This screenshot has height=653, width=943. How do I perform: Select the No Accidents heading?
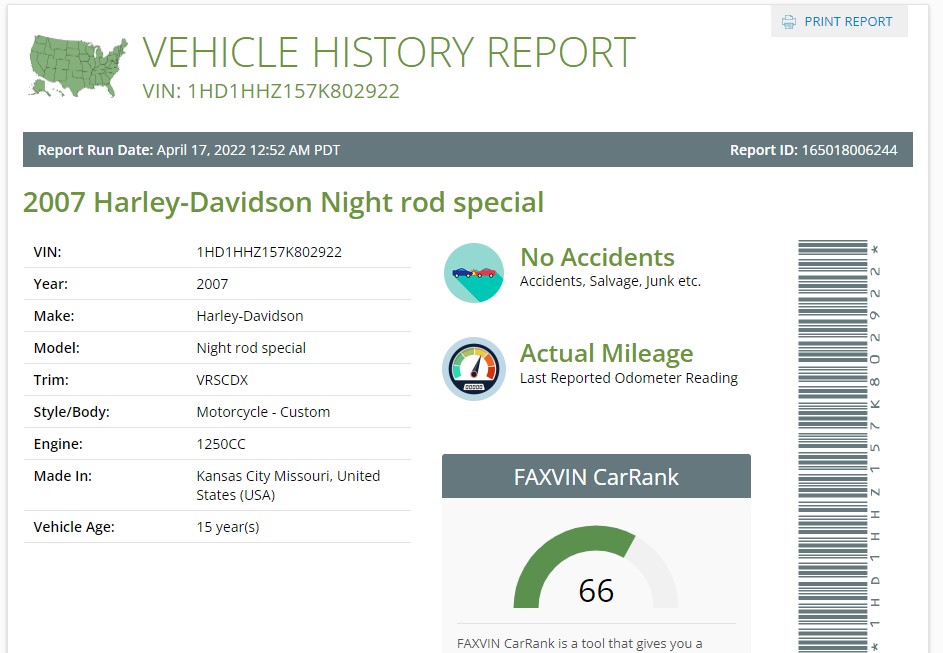click(x=597, y=257)
